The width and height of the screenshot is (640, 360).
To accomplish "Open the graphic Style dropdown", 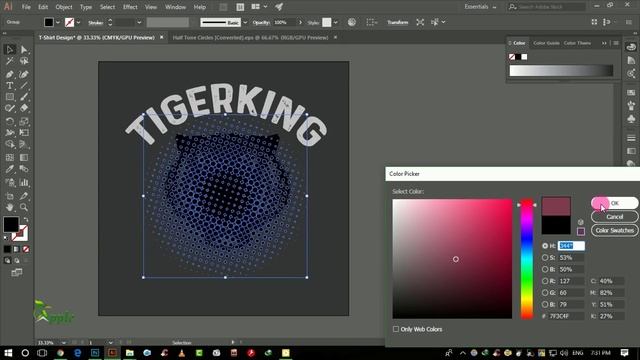I will click(x=336, y=22).
